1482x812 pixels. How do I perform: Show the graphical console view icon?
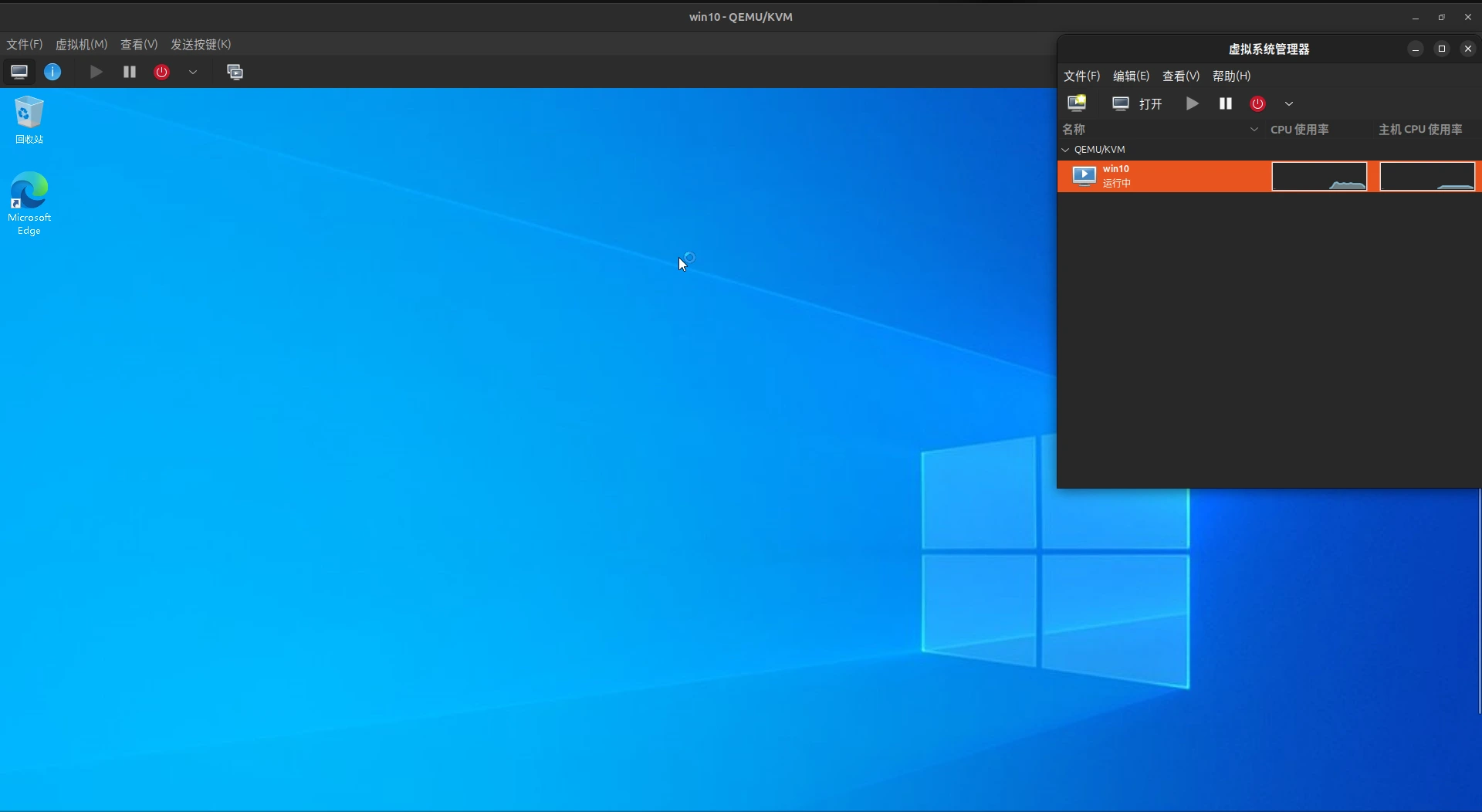point(19,72)
